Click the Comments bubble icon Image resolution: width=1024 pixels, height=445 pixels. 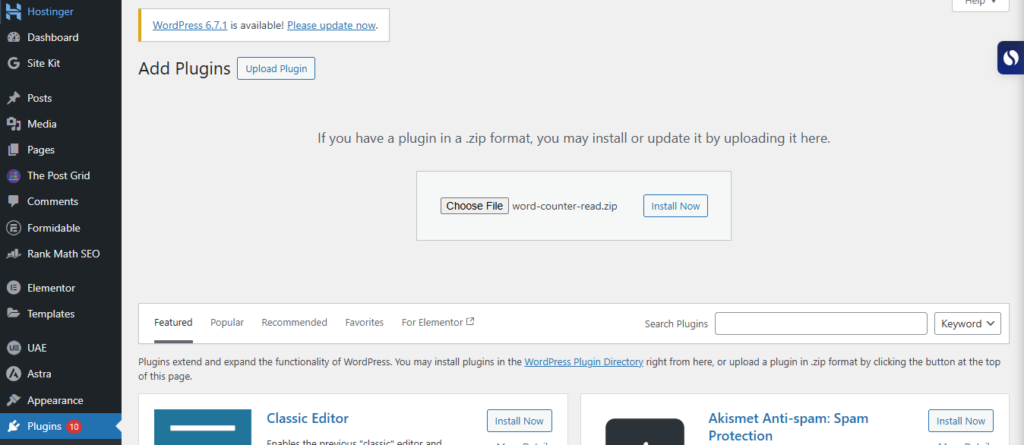[13, 202]
